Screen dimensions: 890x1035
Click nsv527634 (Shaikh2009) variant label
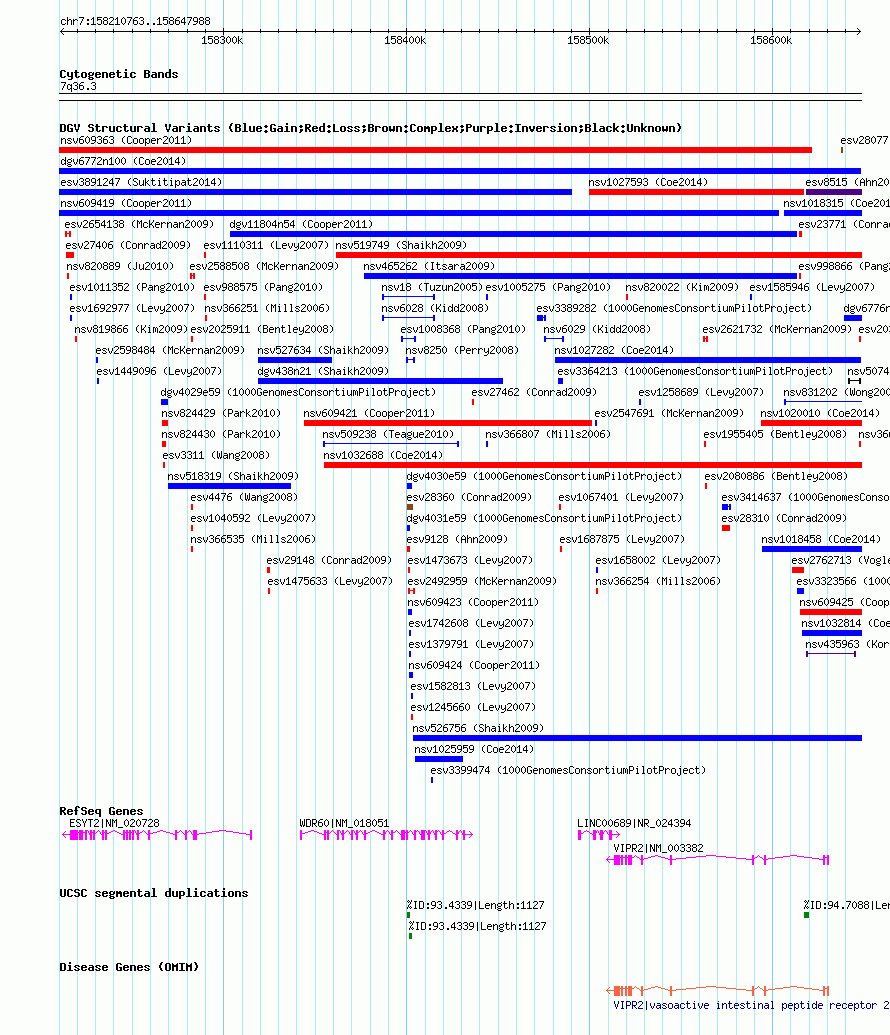(x=324, y=351)
